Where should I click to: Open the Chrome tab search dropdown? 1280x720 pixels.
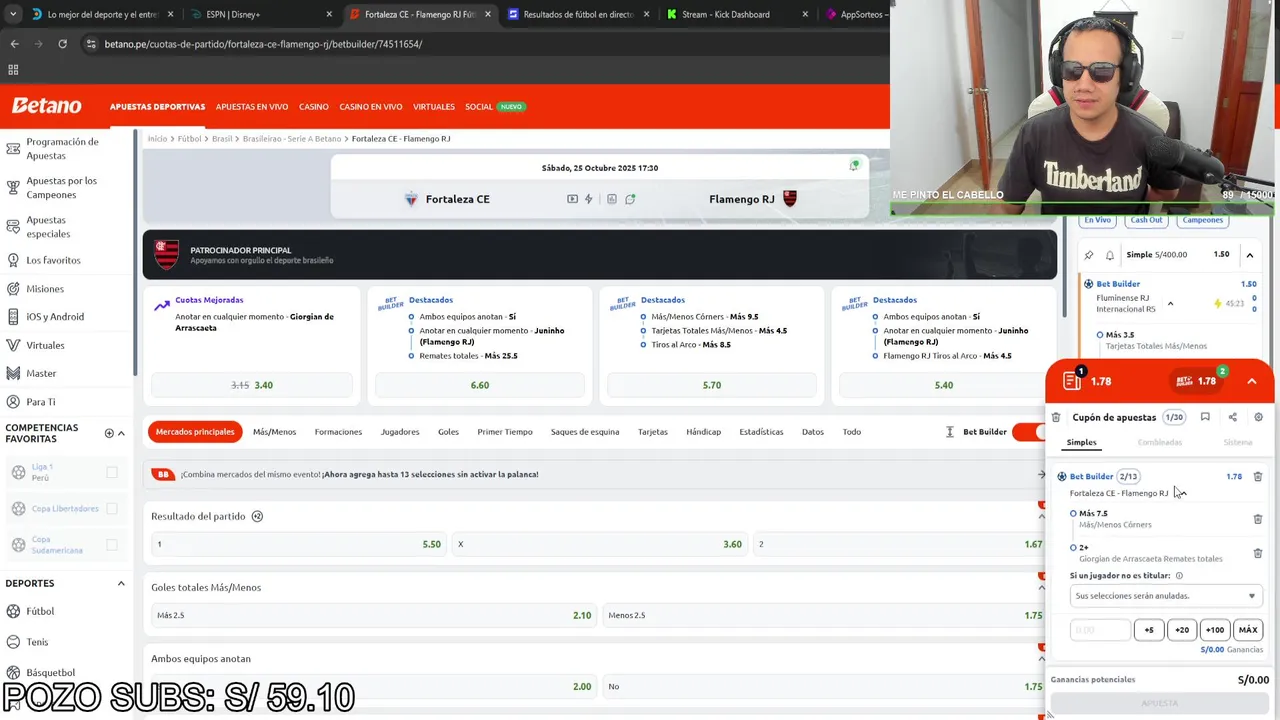pos(12,14)
